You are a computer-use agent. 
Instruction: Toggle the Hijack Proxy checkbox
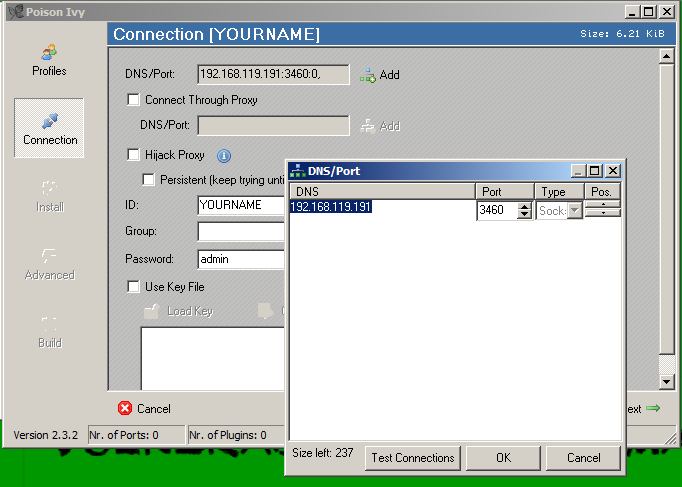pos(134,154)
